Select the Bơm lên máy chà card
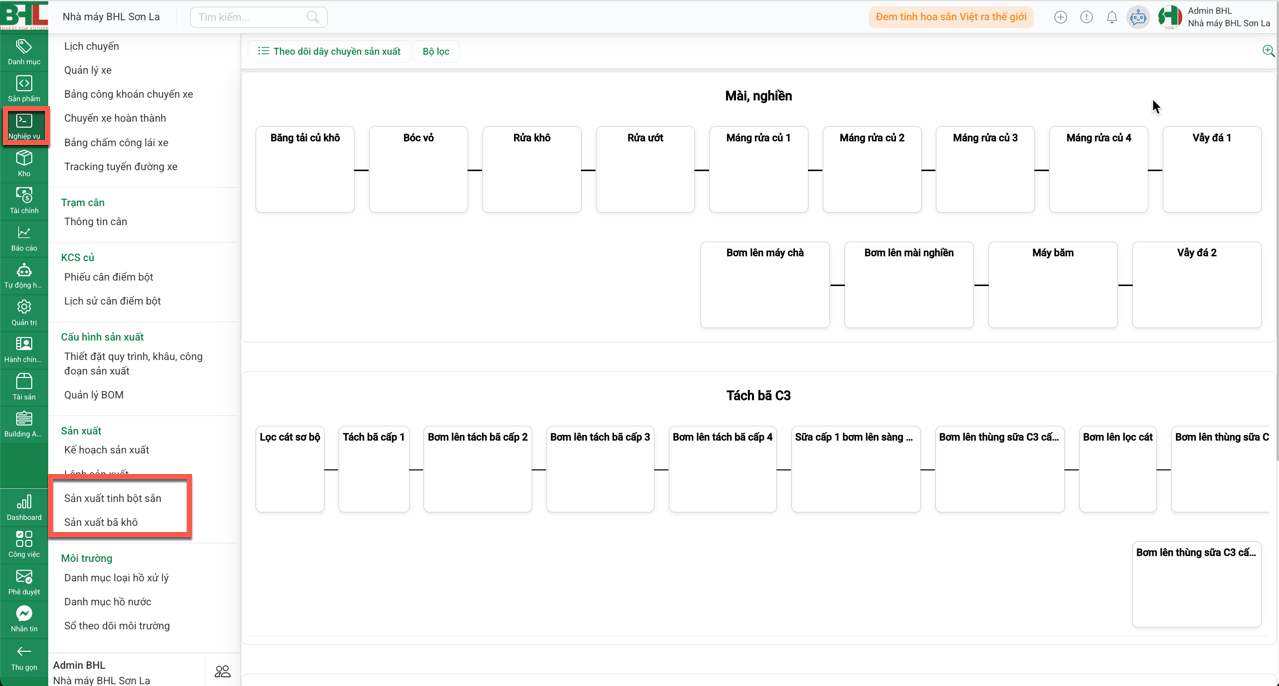The image size is (1279, 686). coord(765,284)
